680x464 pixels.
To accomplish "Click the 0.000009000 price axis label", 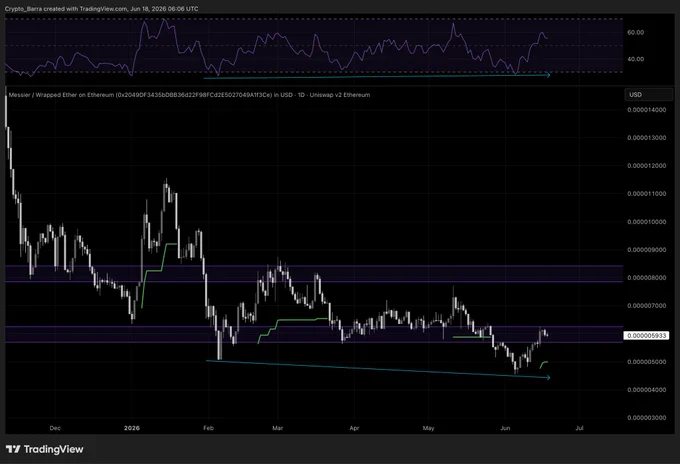I will point(647,250).
